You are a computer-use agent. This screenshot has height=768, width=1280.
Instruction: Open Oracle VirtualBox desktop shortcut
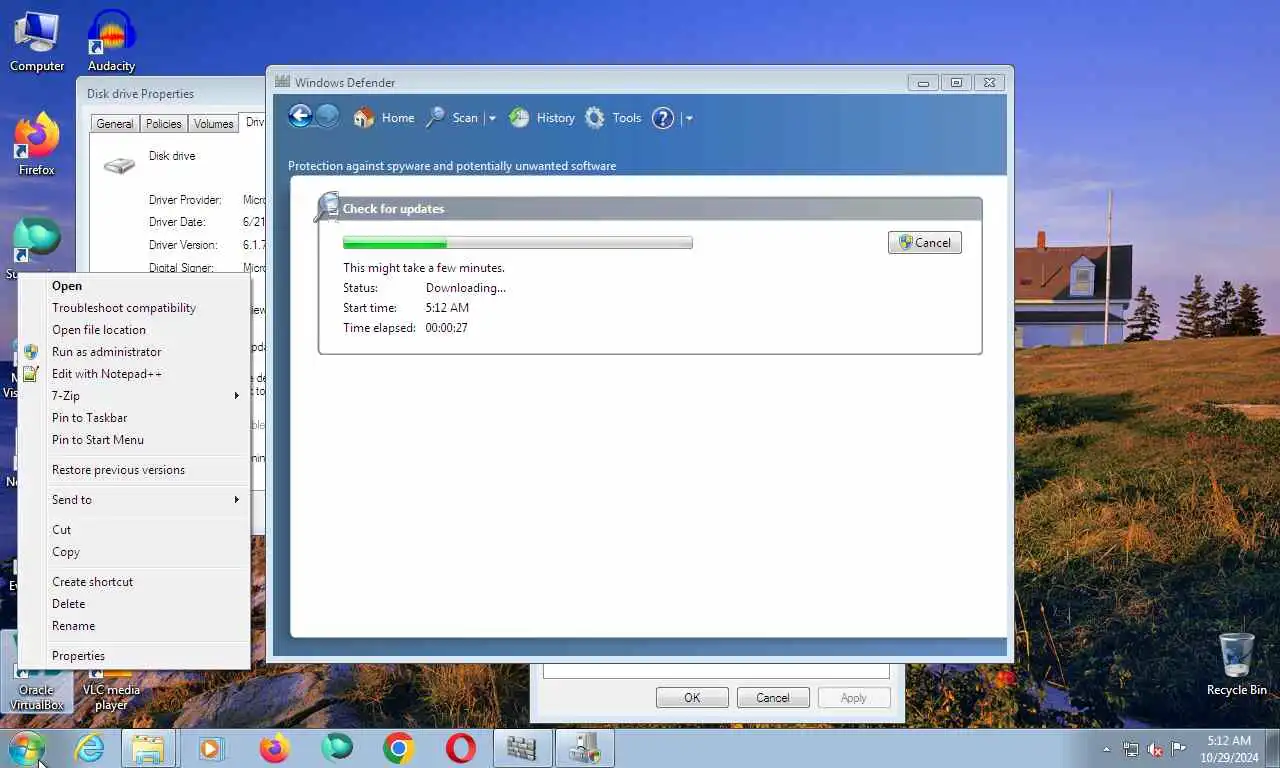point(37,690)
